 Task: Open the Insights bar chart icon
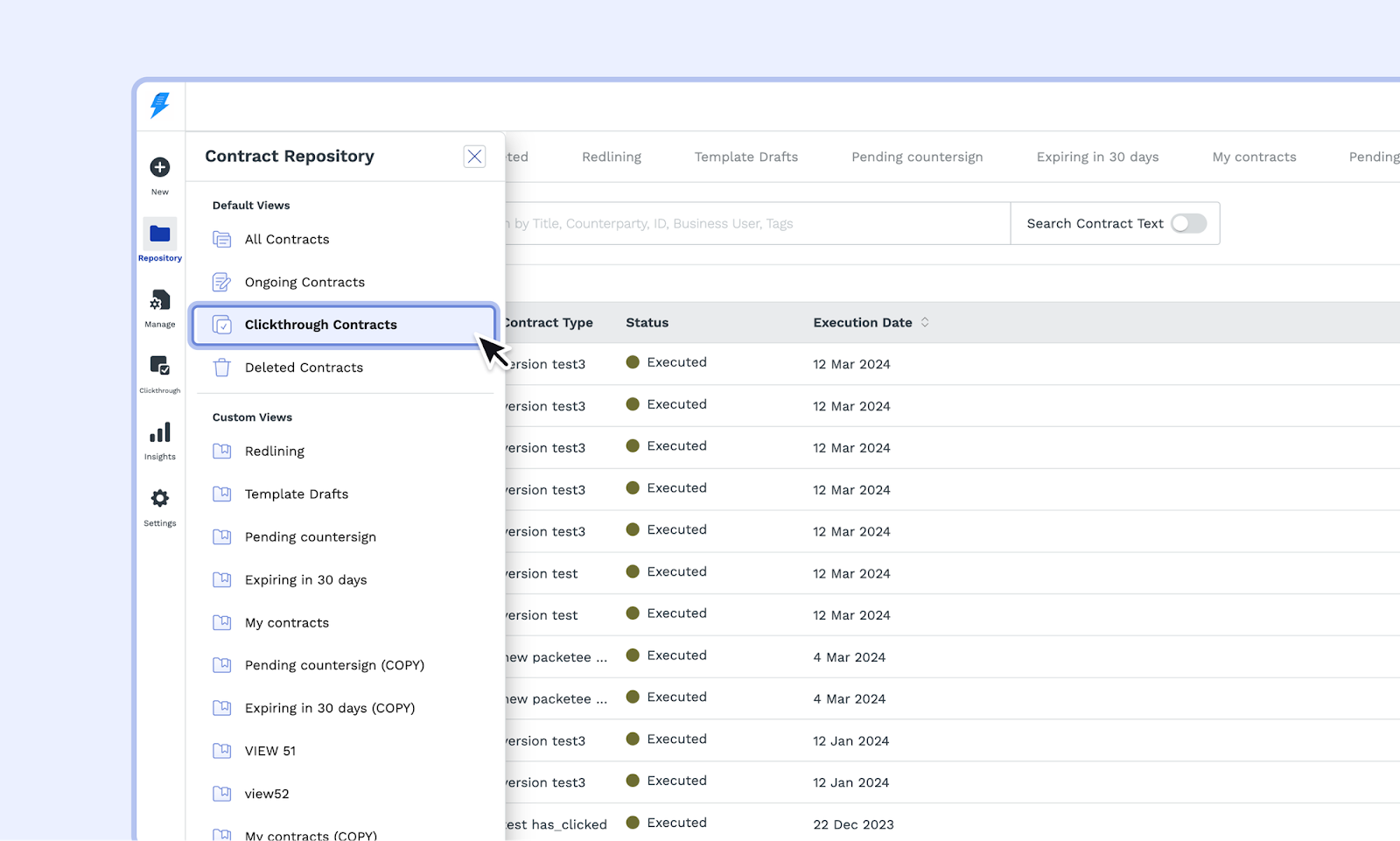(159, 432)
